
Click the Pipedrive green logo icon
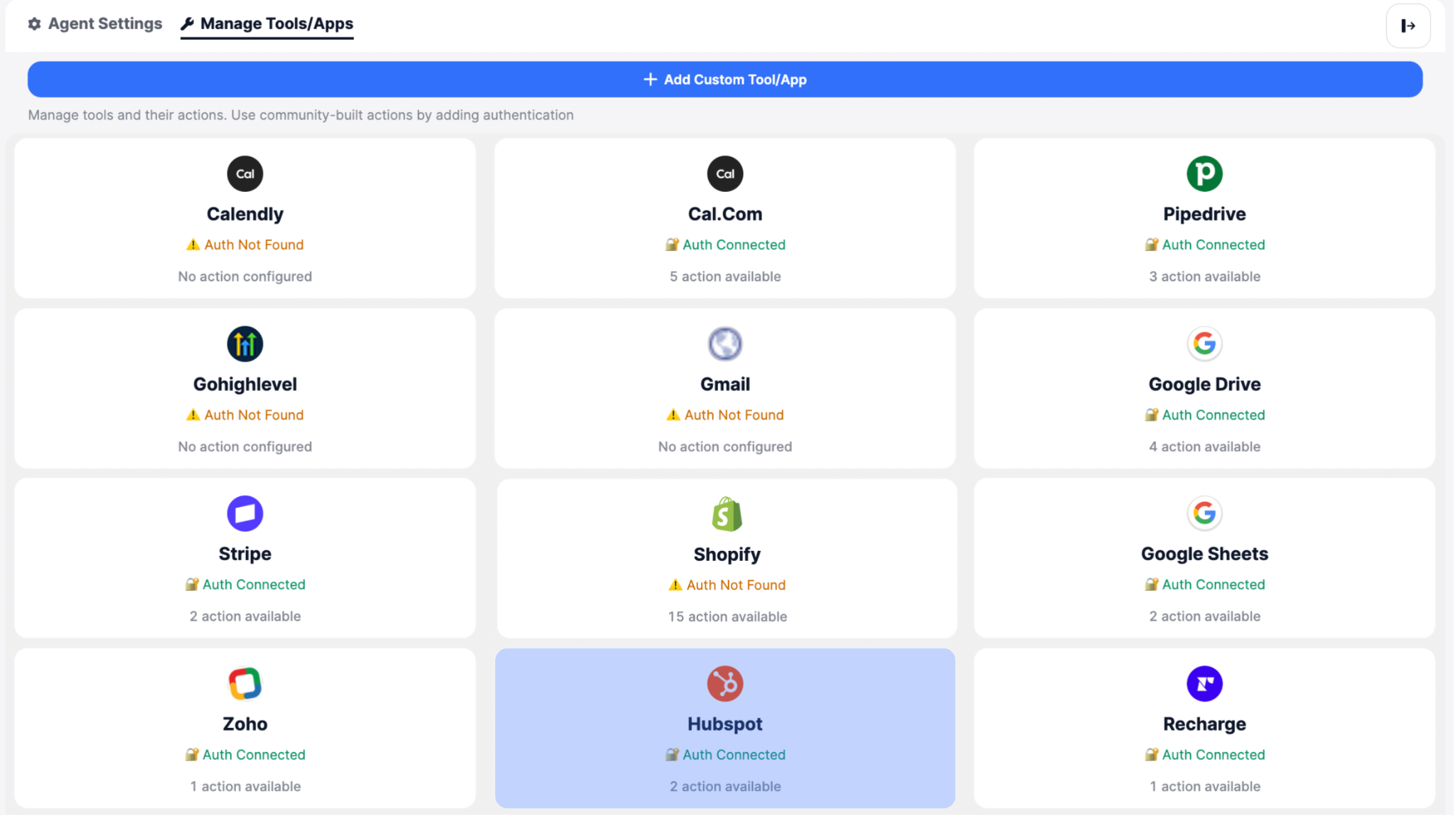pos(1204,173)
